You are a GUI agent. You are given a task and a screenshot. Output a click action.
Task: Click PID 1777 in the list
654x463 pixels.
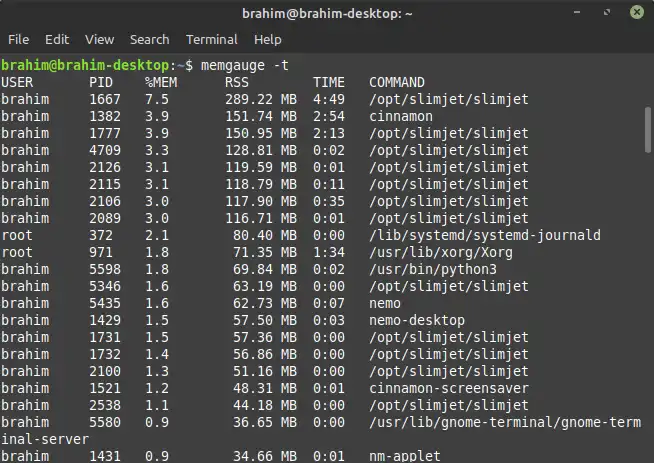click(x=105, y=133)
